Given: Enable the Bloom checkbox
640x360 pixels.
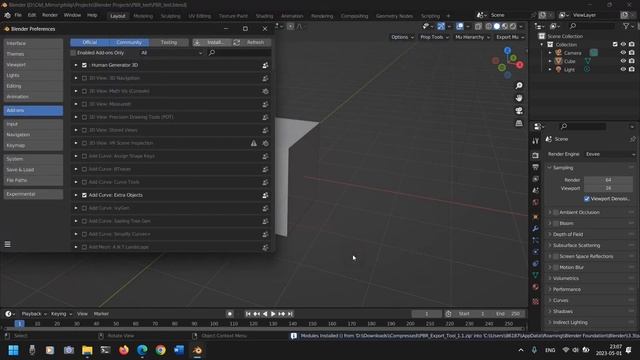Looking at the screenshot, I should click(556, 224).
